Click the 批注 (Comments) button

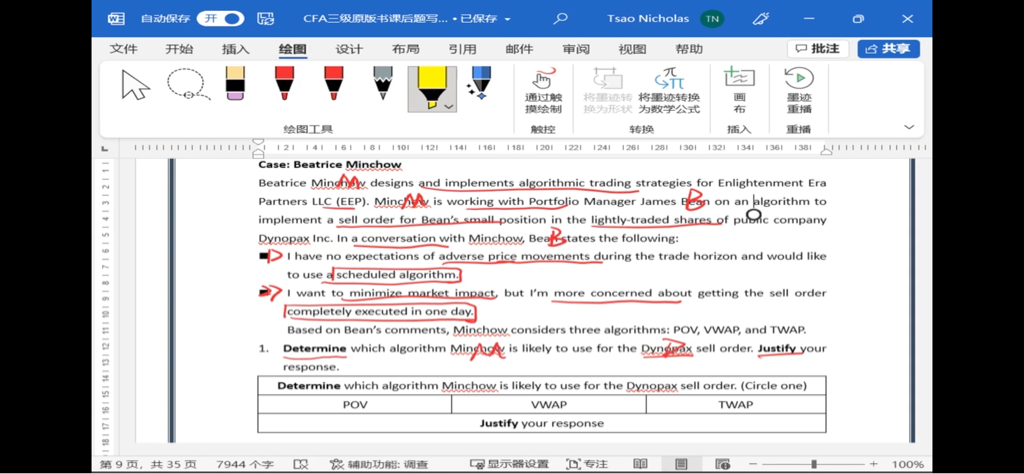(818, 49)
